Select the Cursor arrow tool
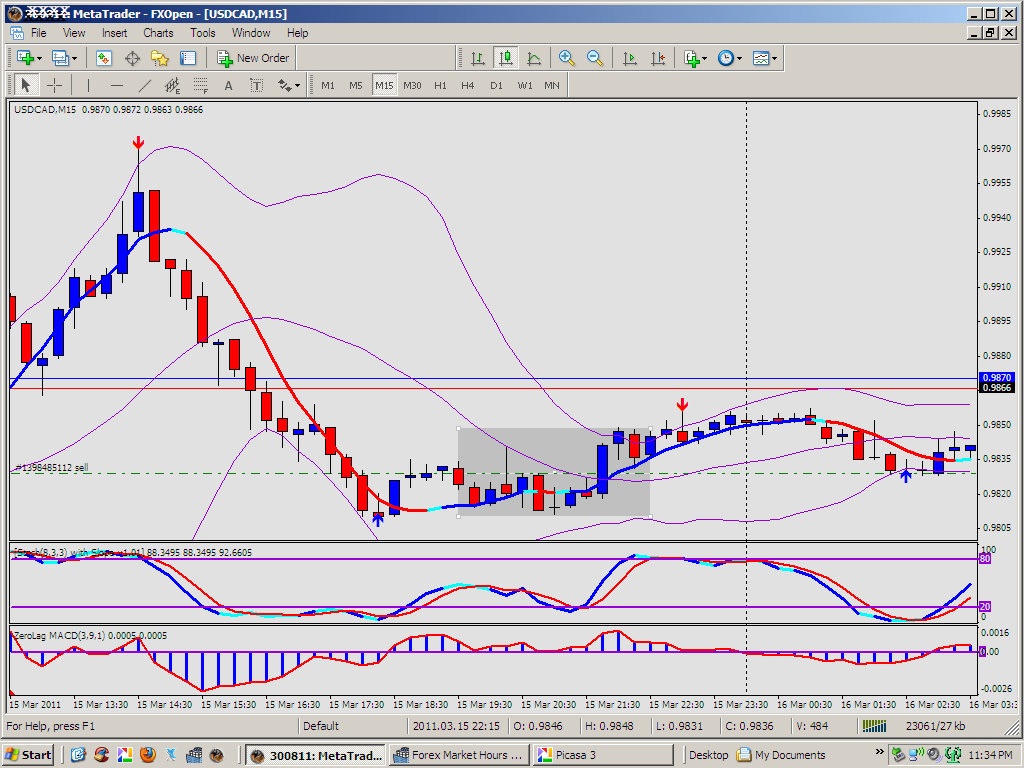1024x768 pixels. point(26,85)
